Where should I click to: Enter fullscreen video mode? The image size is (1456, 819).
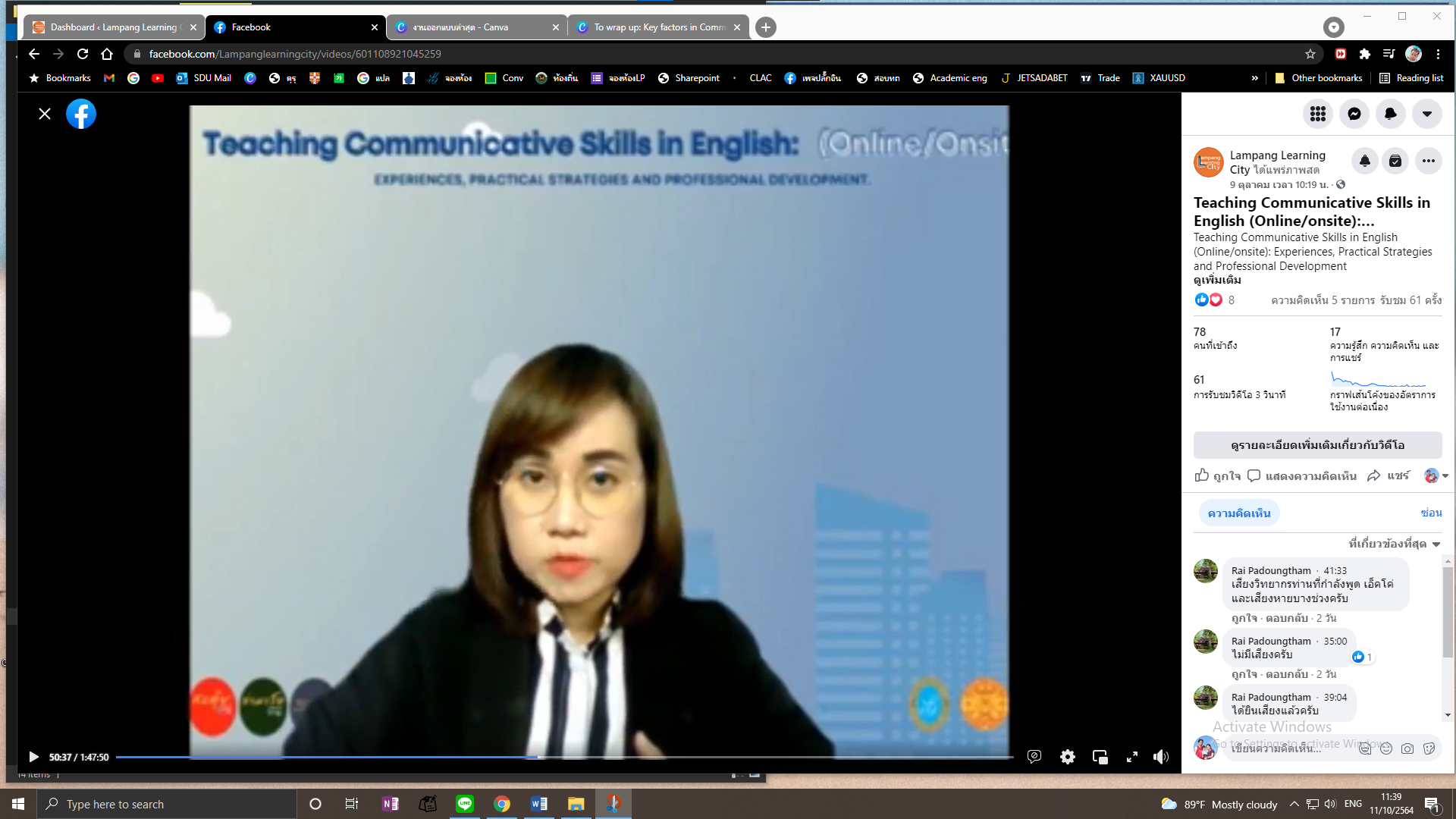point(1131,757)
